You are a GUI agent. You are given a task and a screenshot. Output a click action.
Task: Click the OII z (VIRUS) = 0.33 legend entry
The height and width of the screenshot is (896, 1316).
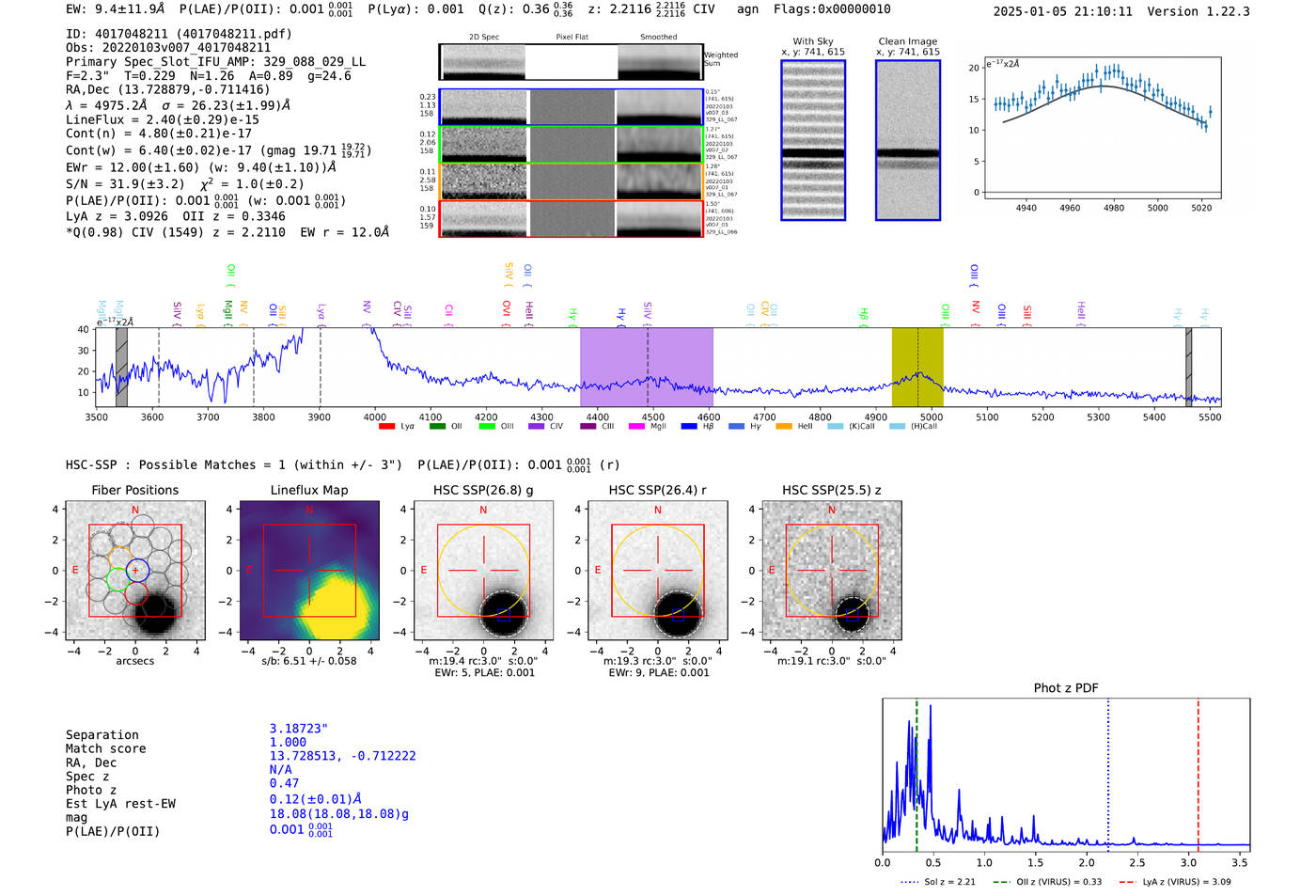(1047, 882)
